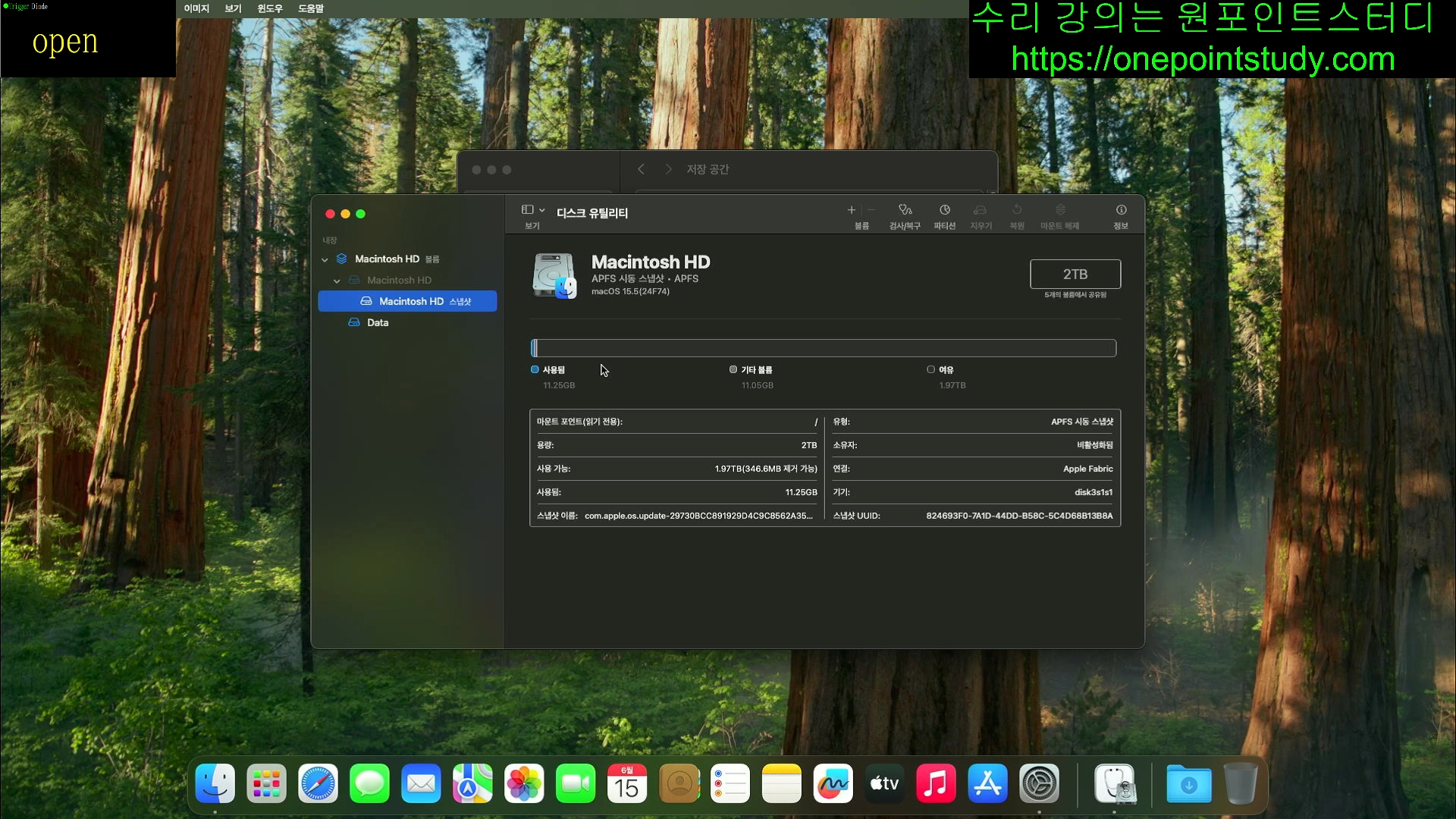Open Notes from the Dock
Screen dimensions: 1456x819
pyautogui.click(x=781, y=783)
